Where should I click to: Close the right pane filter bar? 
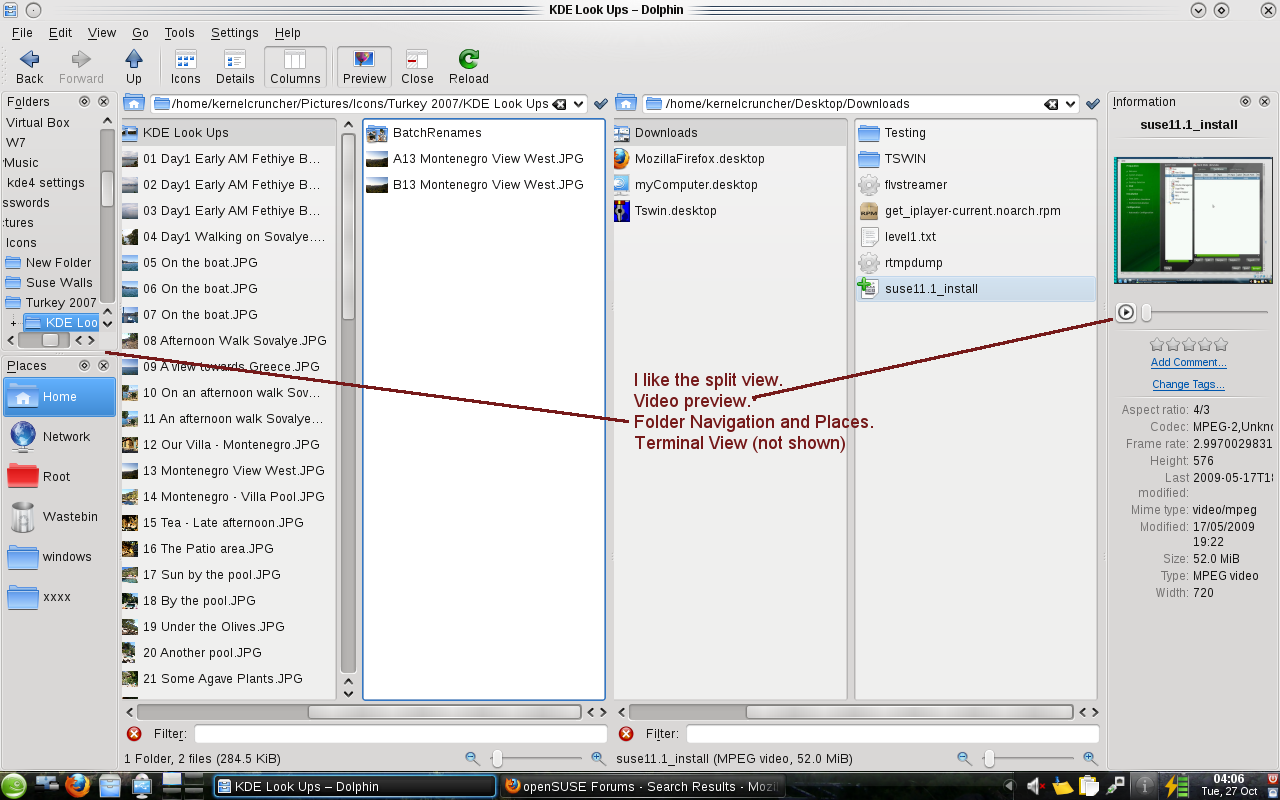(626, 734)
